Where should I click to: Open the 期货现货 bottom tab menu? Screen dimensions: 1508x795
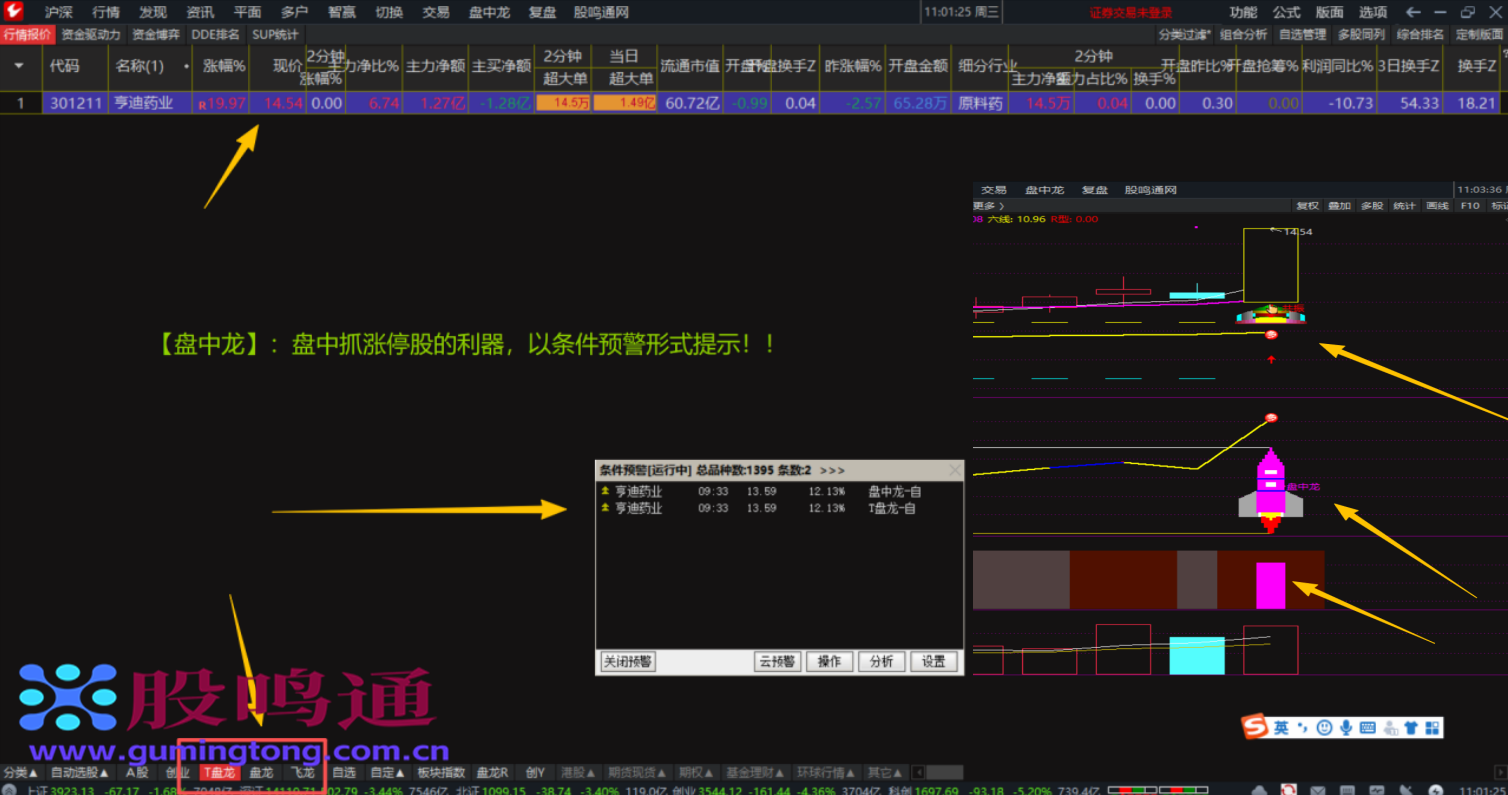click(638, 772)
